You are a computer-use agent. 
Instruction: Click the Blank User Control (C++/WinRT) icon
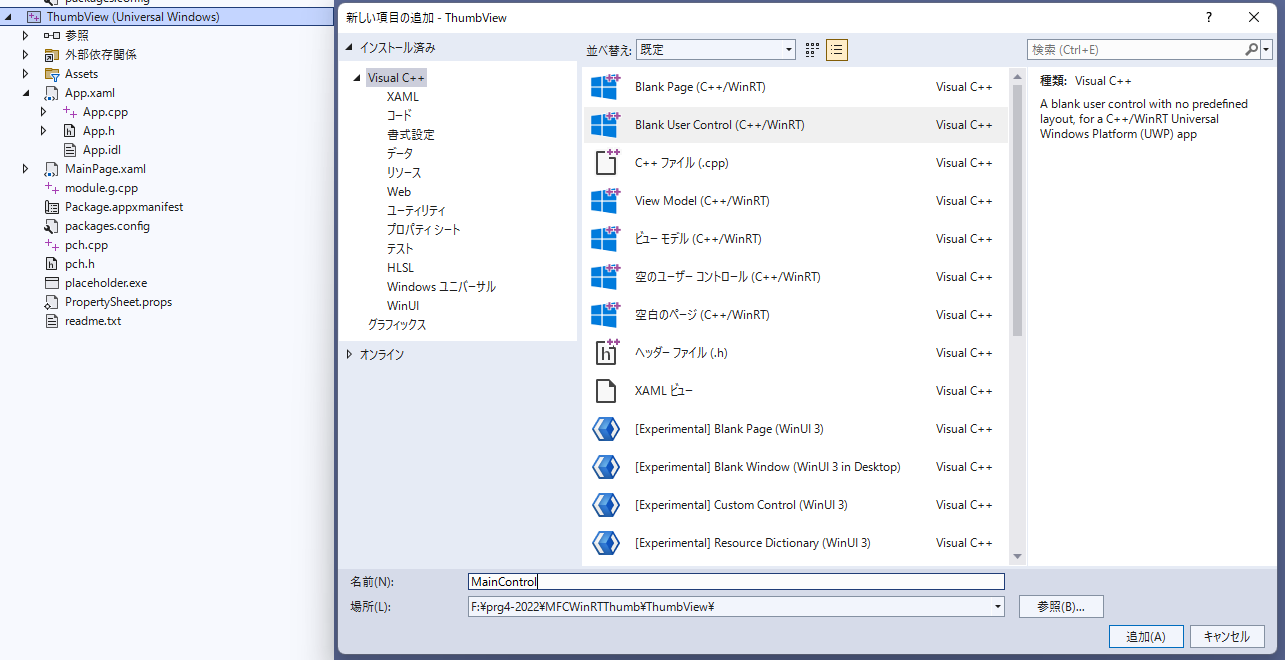[x=605, y=125]
